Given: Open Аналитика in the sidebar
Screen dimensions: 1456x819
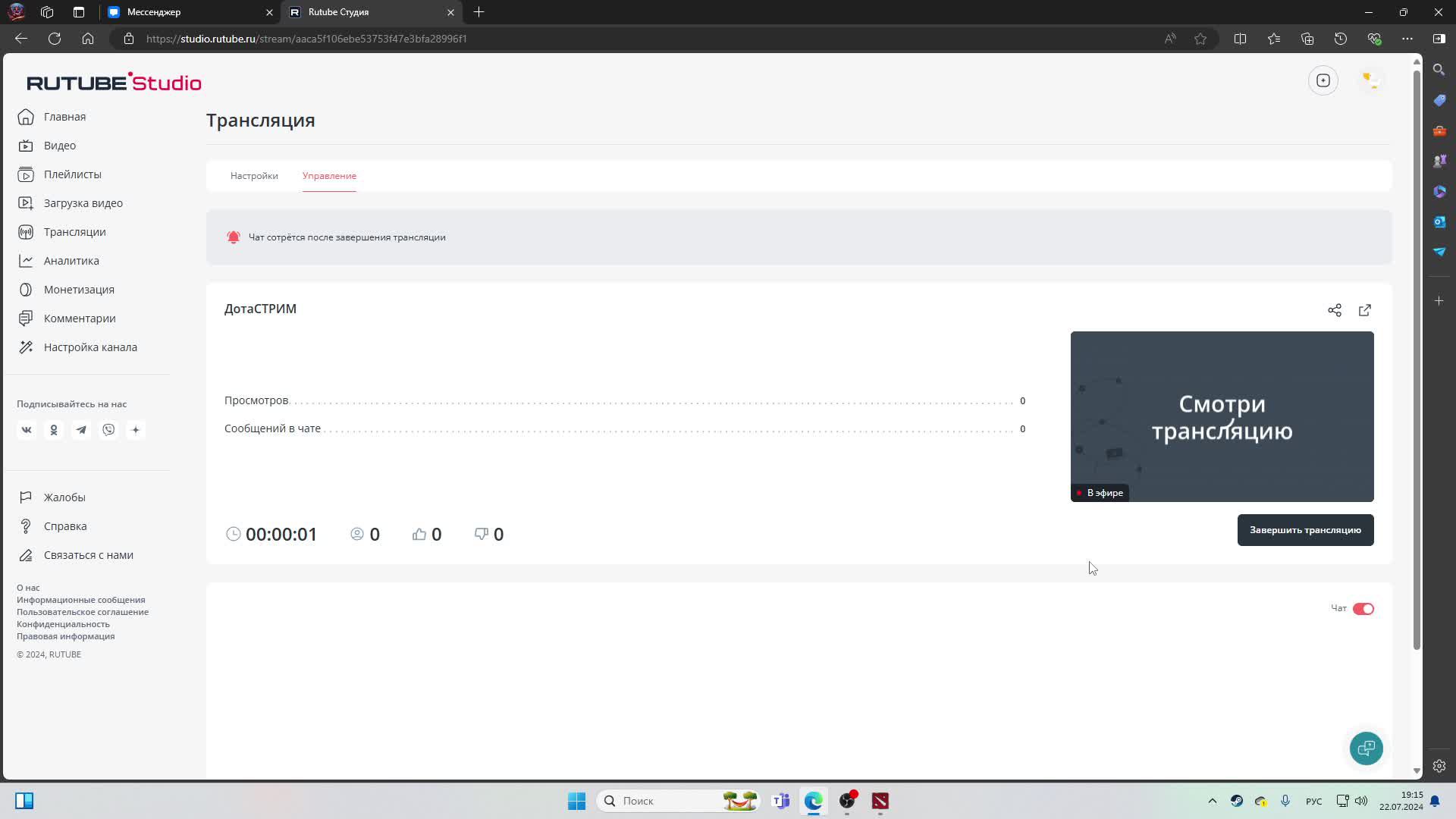Looking at the screenshot, I should tap(71, 261).
